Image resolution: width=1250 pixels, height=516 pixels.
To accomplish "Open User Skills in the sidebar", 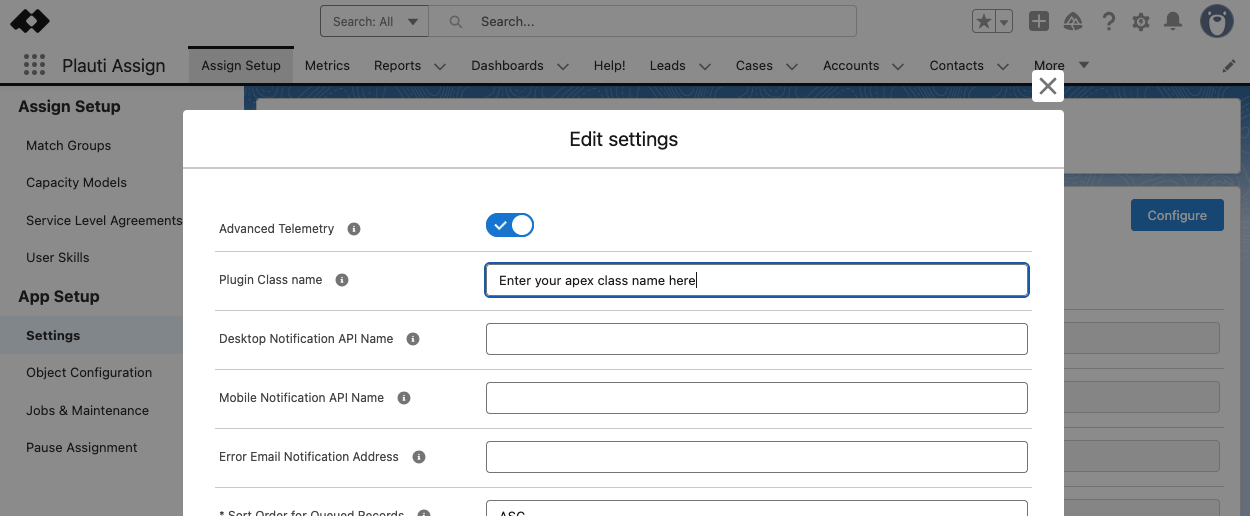I will [57, 257].
